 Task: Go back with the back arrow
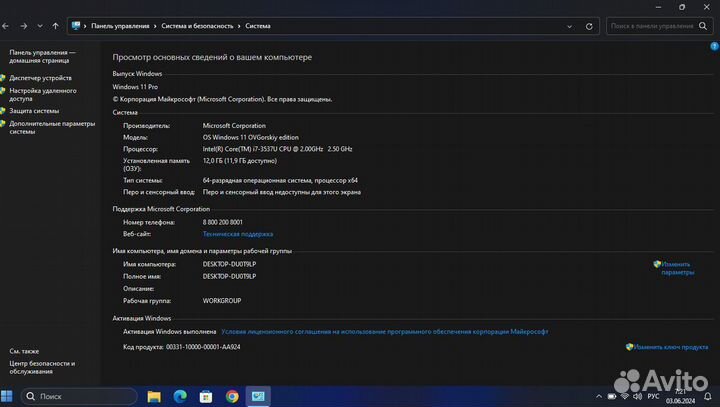tap(5, 26)
